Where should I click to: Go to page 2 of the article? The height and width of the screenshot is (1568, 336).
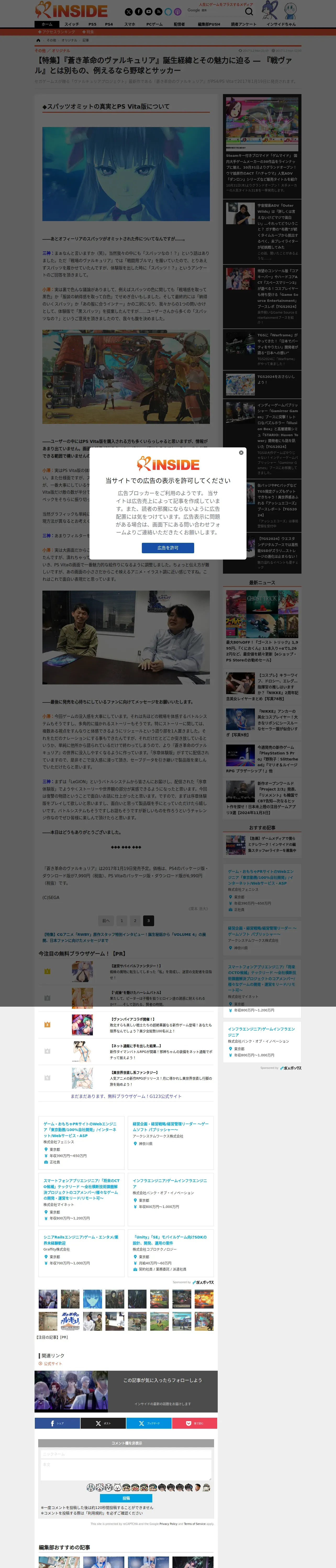click(x=135, y=920)
